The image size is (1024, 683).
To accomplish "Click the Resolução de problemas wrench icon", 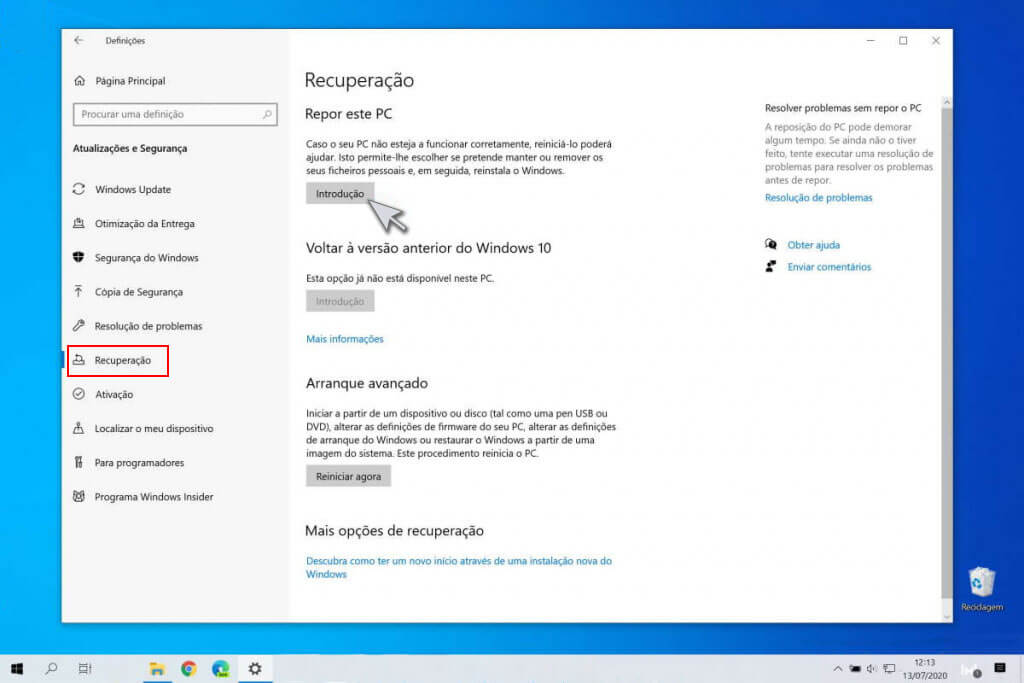I will [79, 325].
